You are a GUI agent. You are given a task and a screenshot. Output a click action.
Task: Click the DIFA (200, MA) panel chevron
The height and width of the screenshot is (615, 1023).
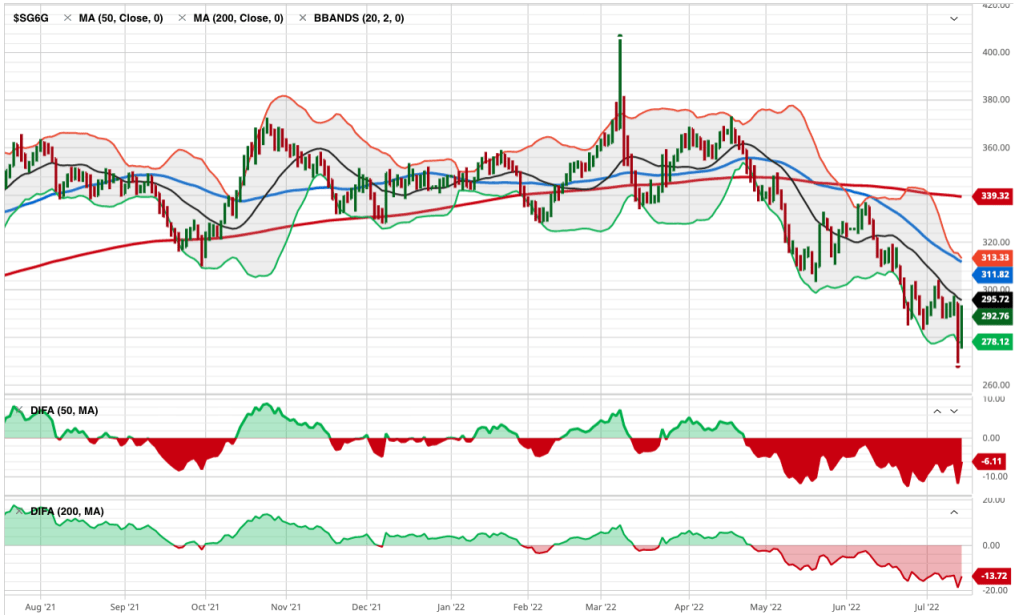click(954, 511)
